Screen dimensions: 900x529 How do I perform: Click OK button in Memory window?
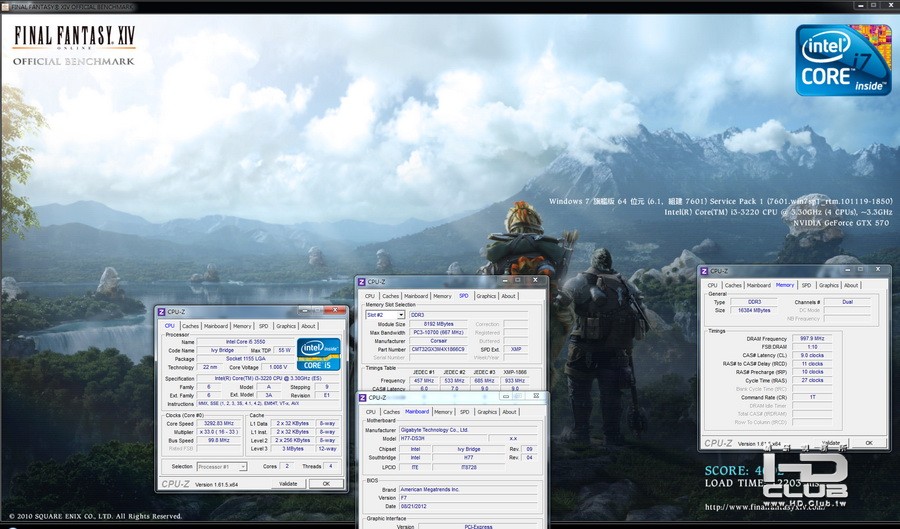(868, 443)
